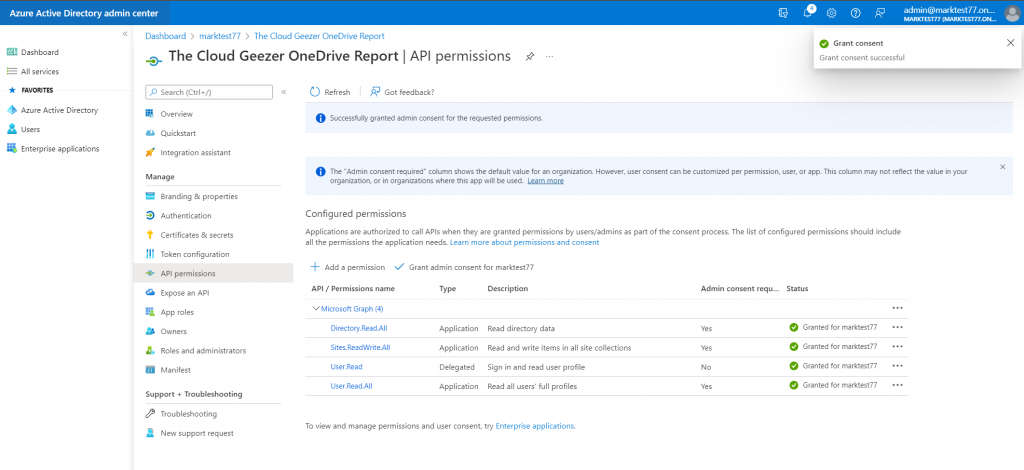Click the Description column header
This screenshot has height=470, width=1024.
pyautogui.click(x=507, y=289)
